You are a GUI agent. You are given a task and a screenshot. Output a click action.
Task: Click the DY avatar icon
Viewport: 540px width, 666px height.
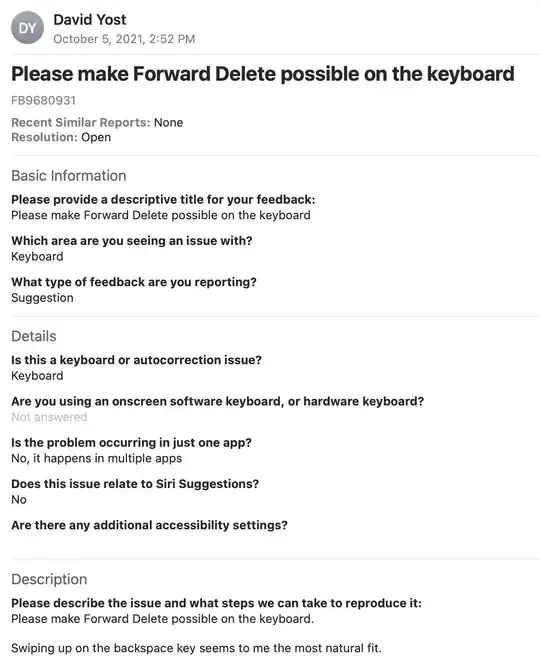coord(27,28)
